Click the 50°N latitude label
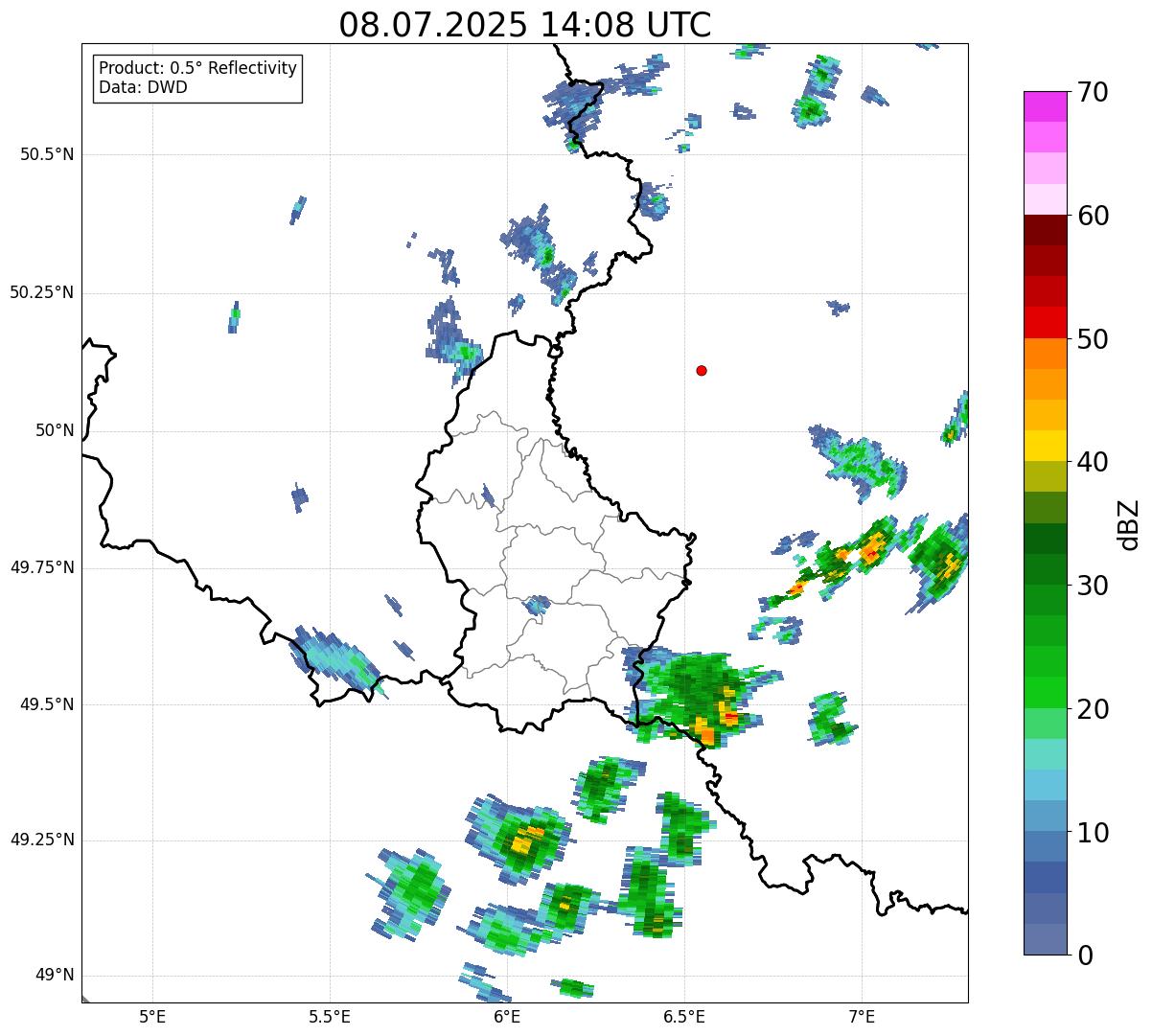 click(x=55, y=430)
